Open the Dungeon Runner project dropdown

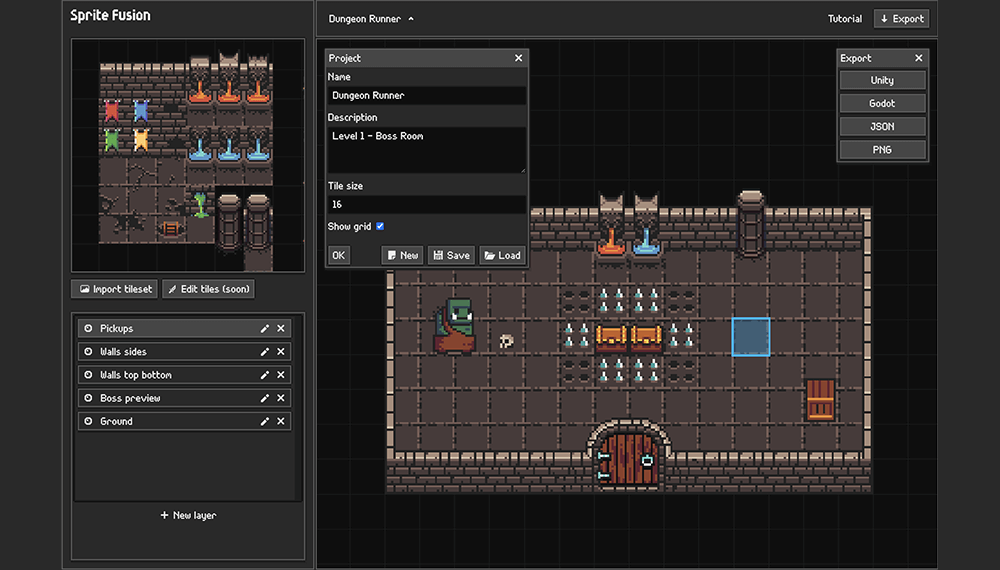[x=371, y=19]
